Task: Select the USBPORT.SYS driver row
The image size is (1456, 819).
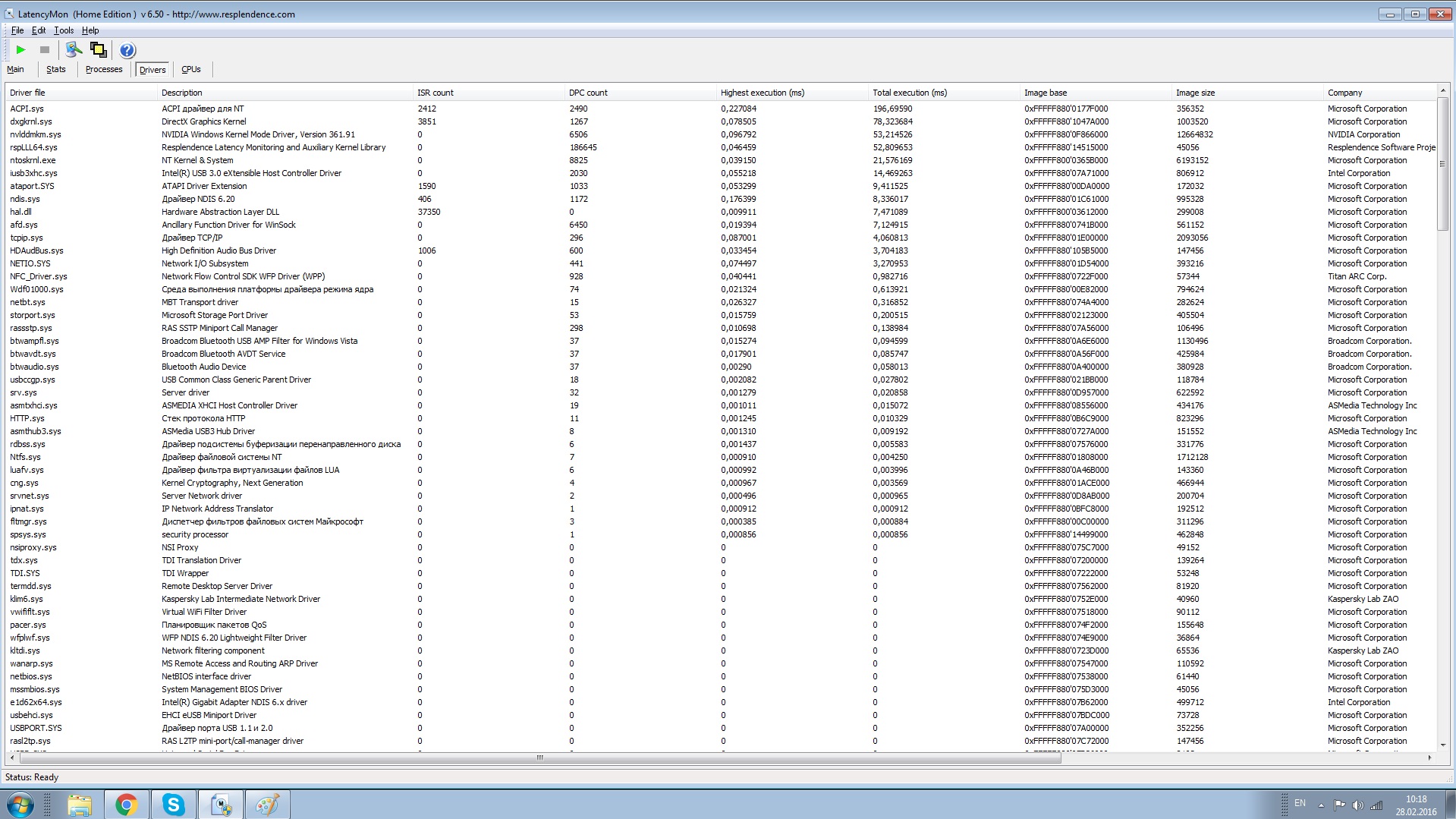Action: tap(721, 728)
